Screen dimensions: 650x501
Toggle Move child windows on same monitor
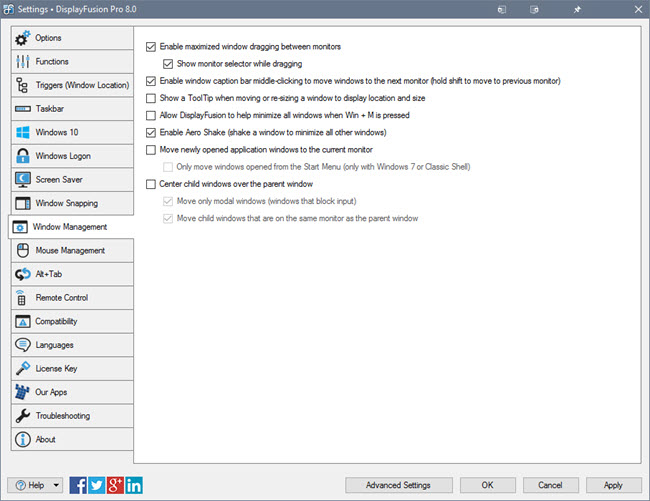pyautogui.click(x=168, y=218)
